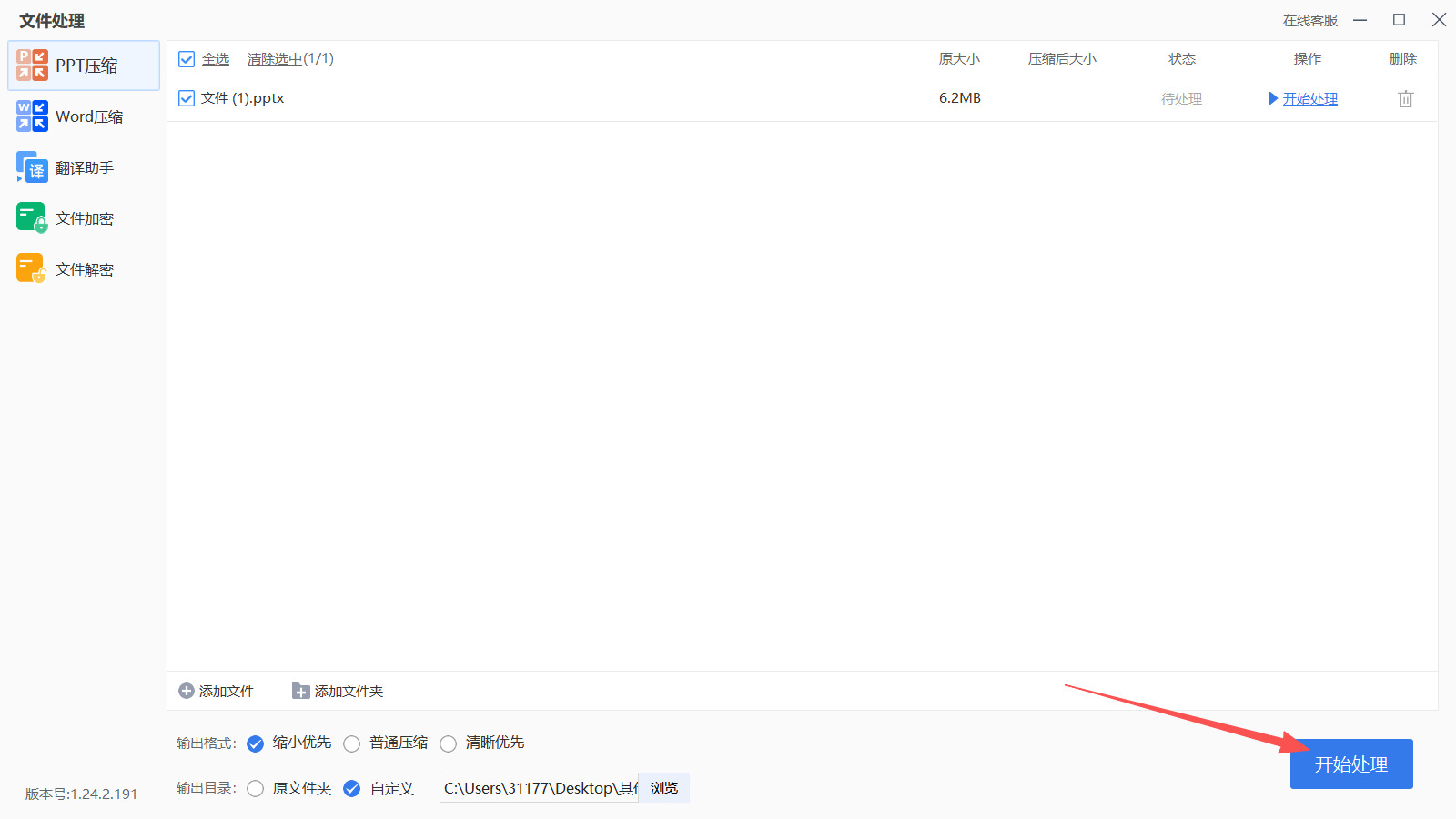
Task: Select the 清晰优先 output format option
Action: point(448,743)
